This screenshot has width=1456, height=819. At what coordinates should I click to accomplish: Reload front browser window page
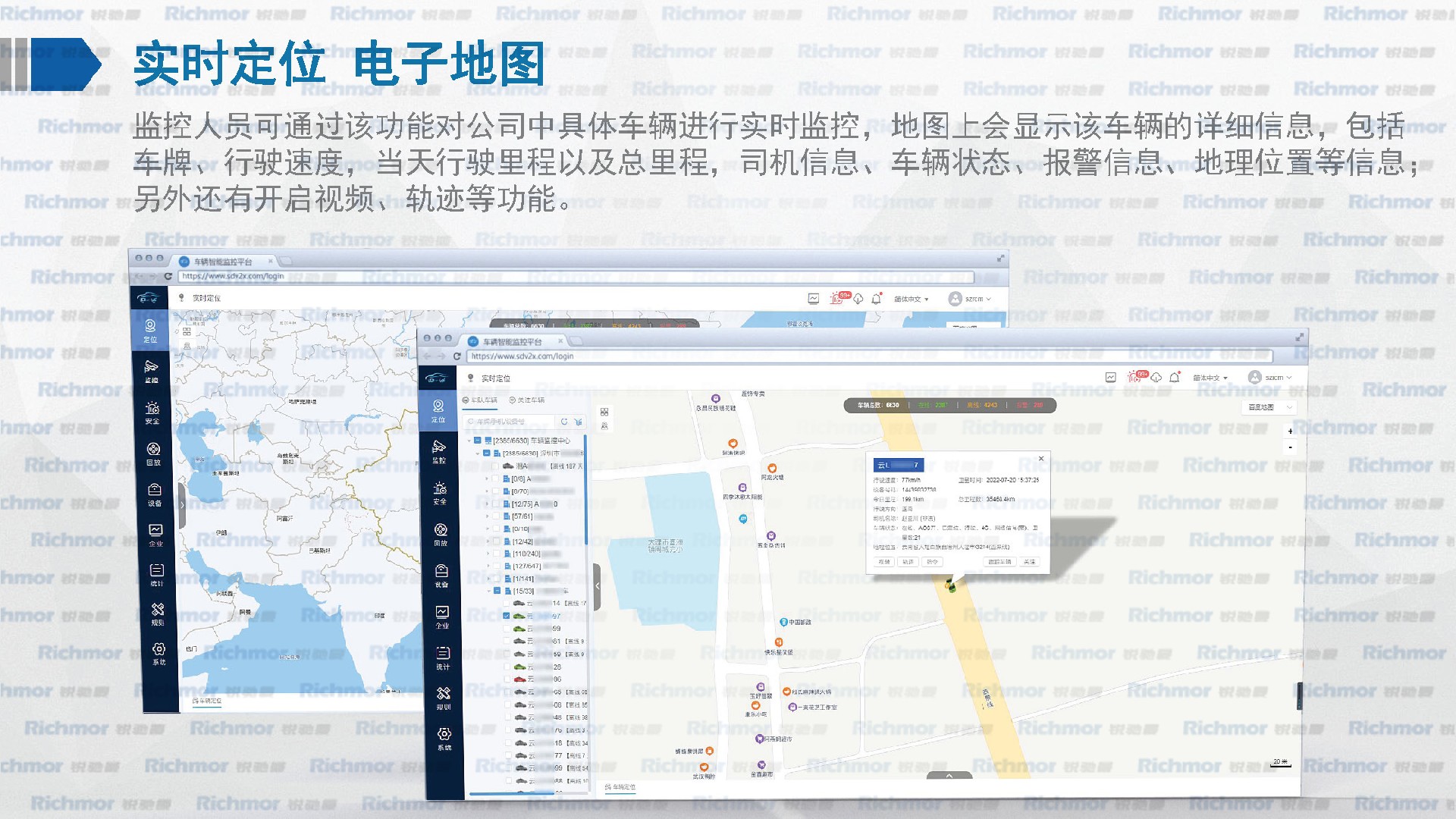pos(457,356)
